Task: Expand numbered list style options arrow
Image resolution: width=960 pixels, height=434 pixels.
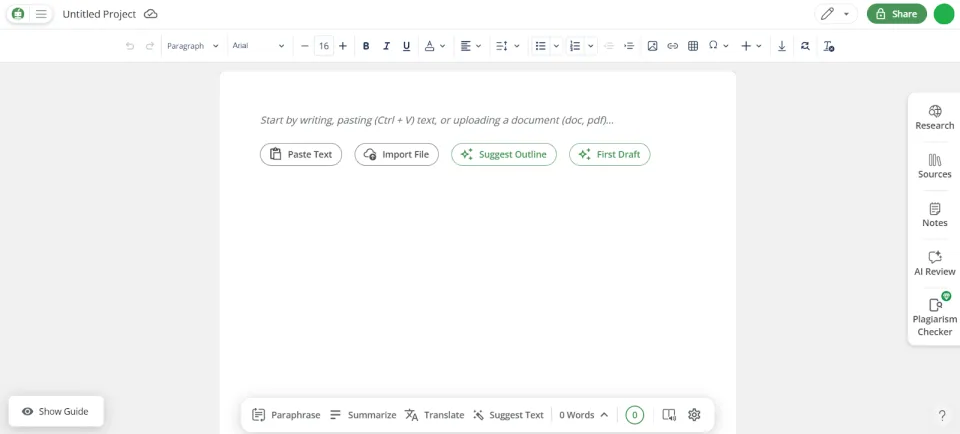Action: [x=591, y=46]
